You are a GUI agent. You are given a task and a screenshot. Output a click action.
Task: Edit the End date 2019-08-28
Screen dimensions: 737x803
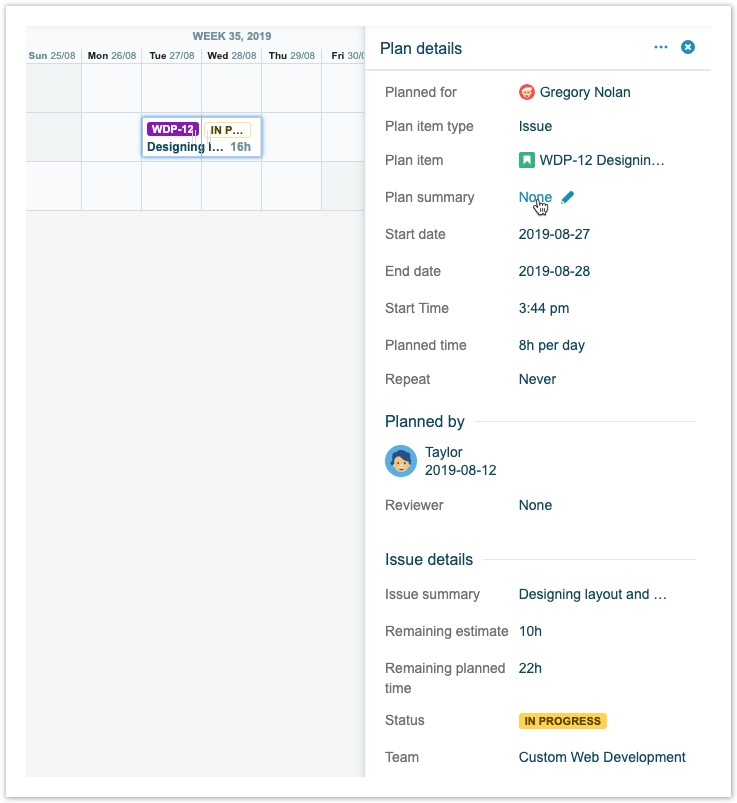tap(554, 271)
